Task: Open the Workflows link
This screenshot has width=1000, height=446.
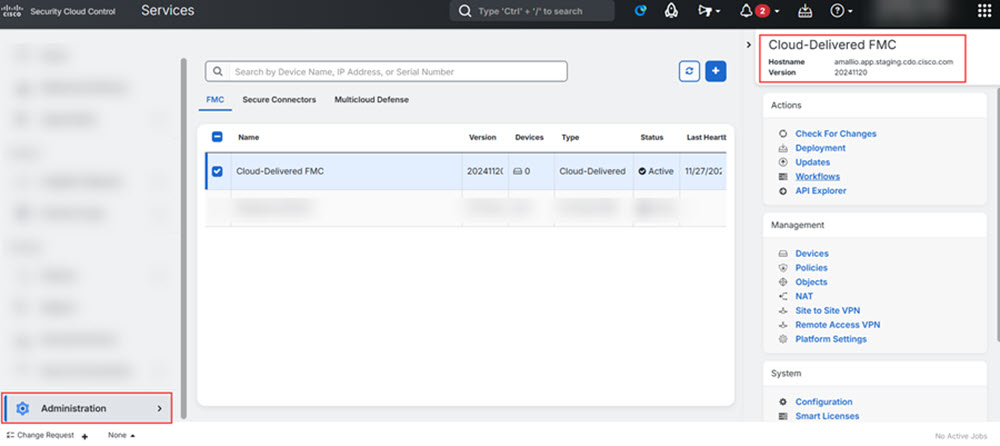Action: [817, 176]
